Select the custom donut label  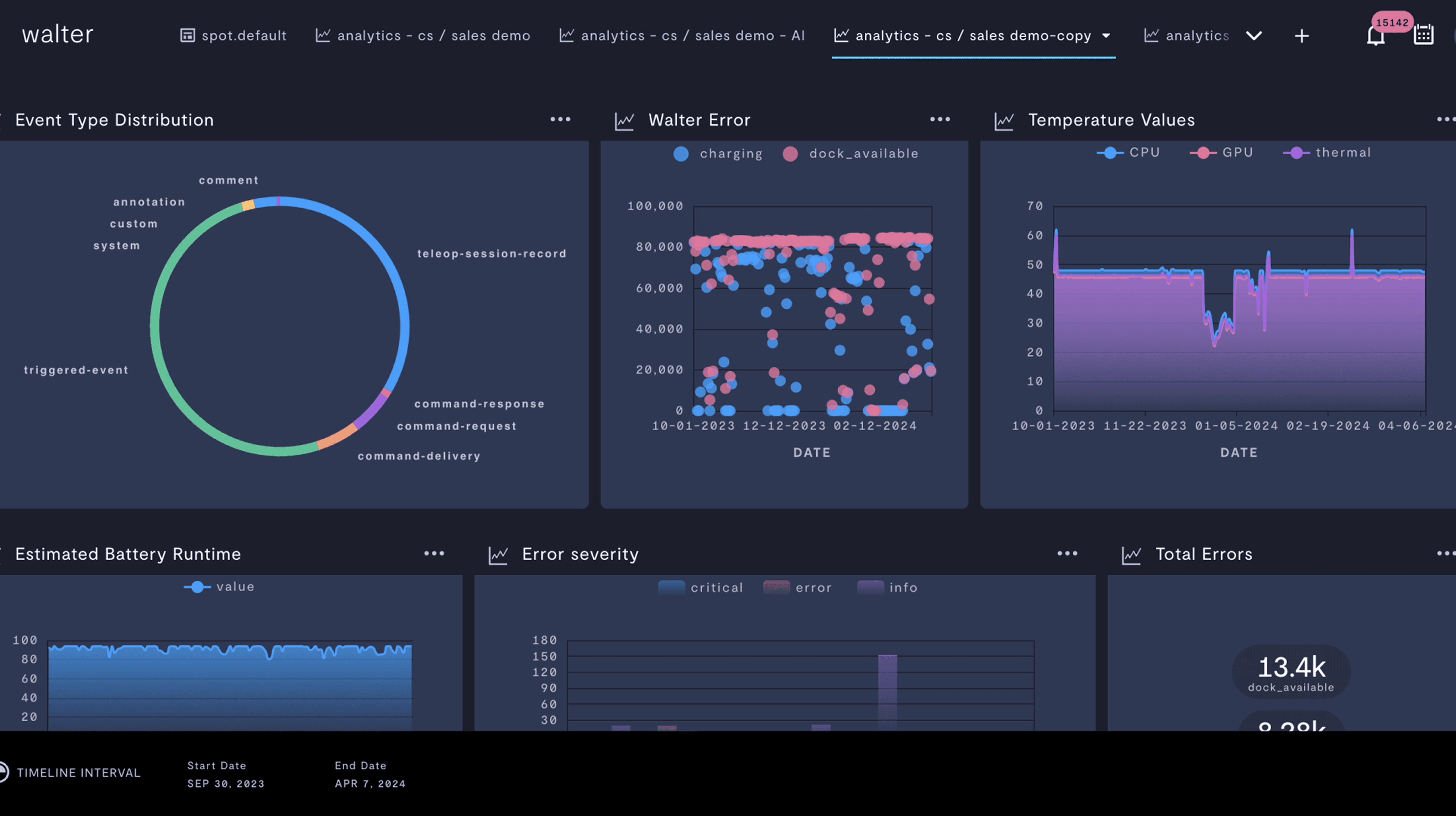134,224
